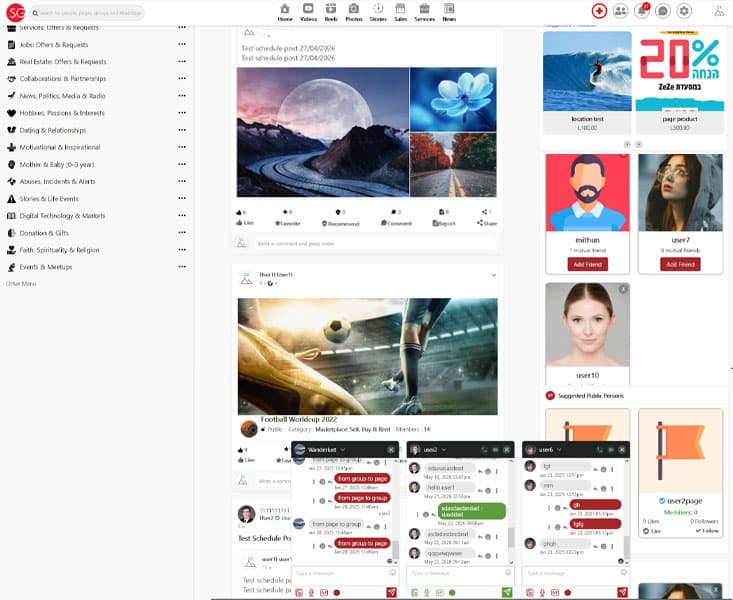The image size is (733, 600).
Task: Start voice call in user6 chat
Action: coord(600,450)
